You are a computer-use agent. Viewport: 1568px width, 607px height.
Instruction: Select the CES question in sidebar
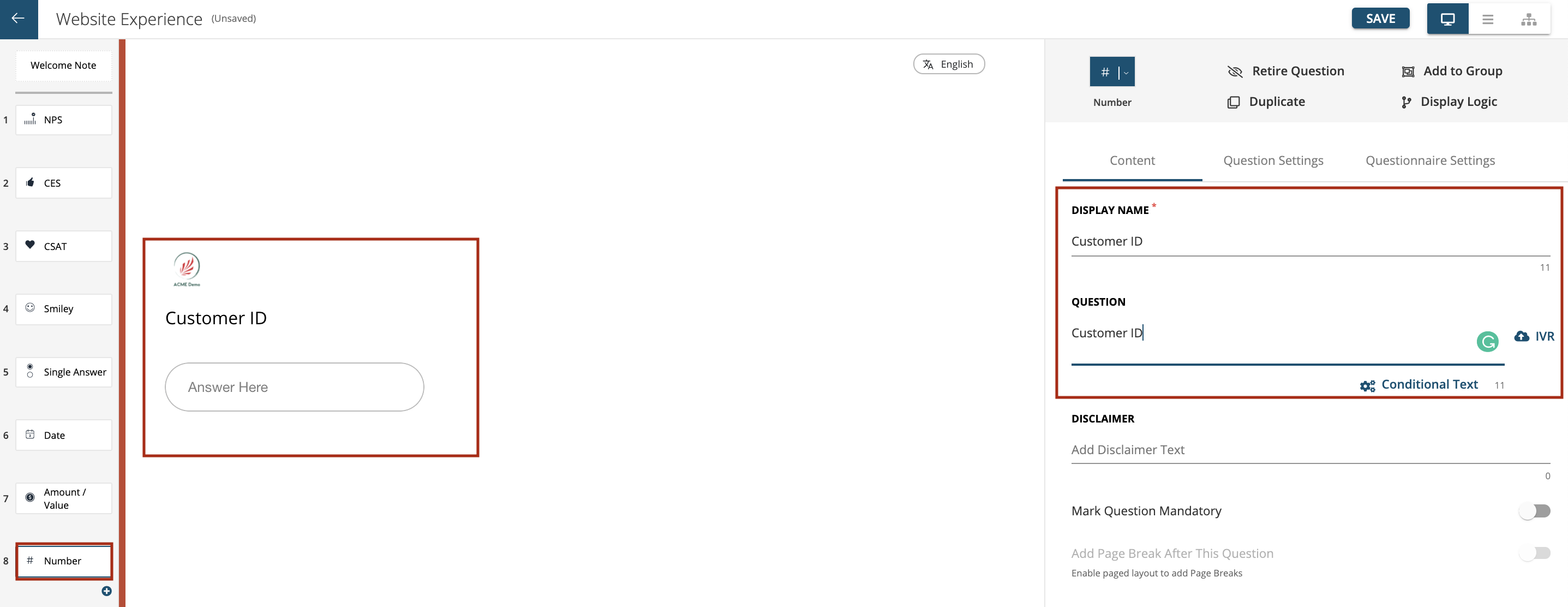coord(64,183)
